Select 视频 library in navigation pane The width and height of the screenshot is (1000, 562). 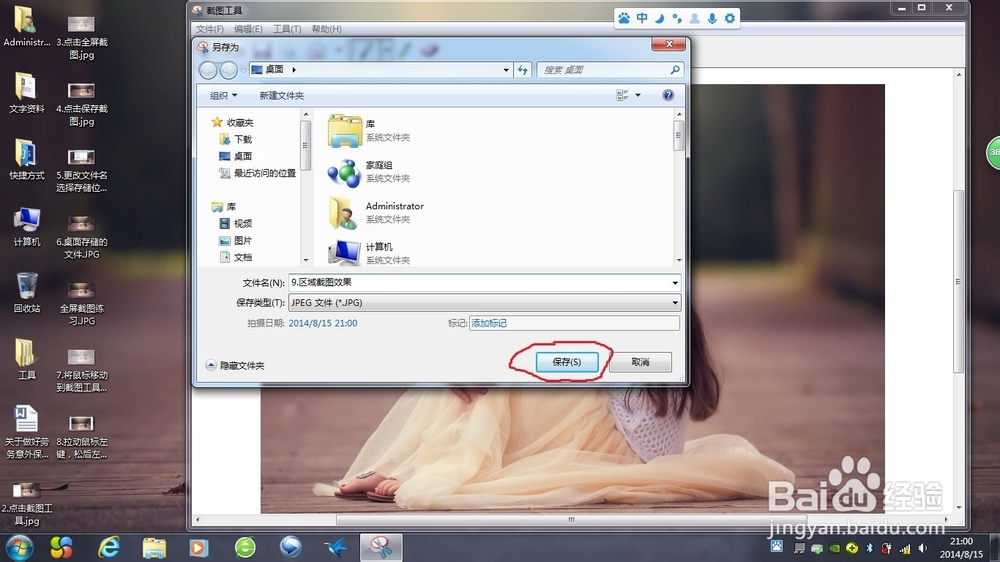tap(236, 223)
